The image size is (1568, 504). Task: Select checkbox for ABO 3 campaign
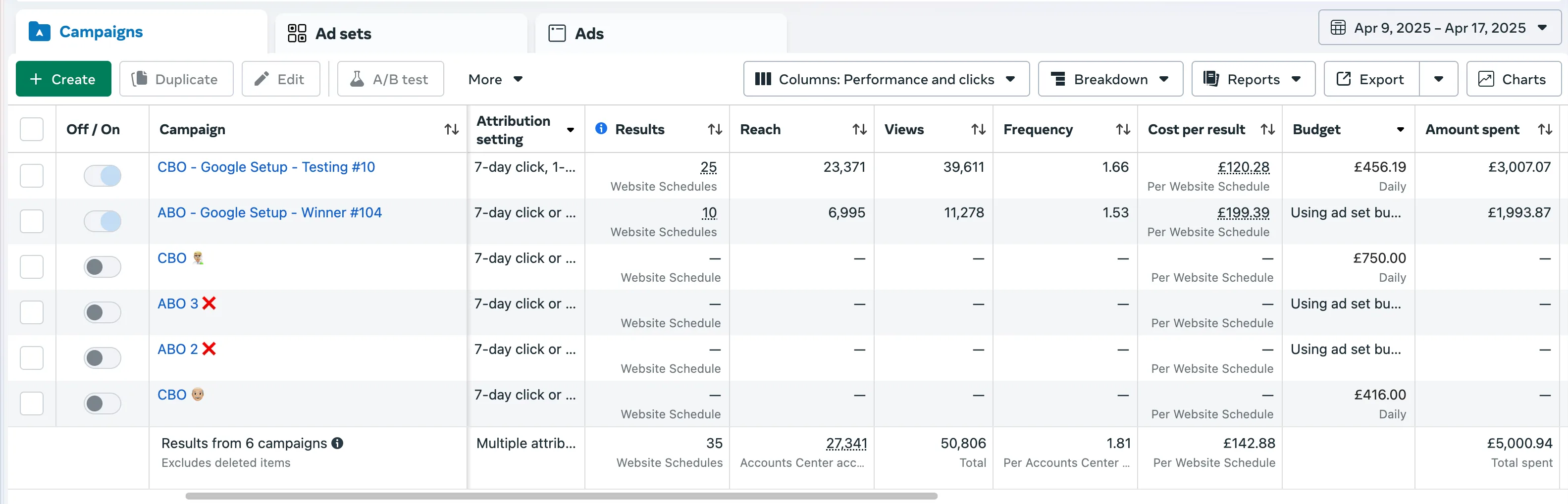[32, 312]
